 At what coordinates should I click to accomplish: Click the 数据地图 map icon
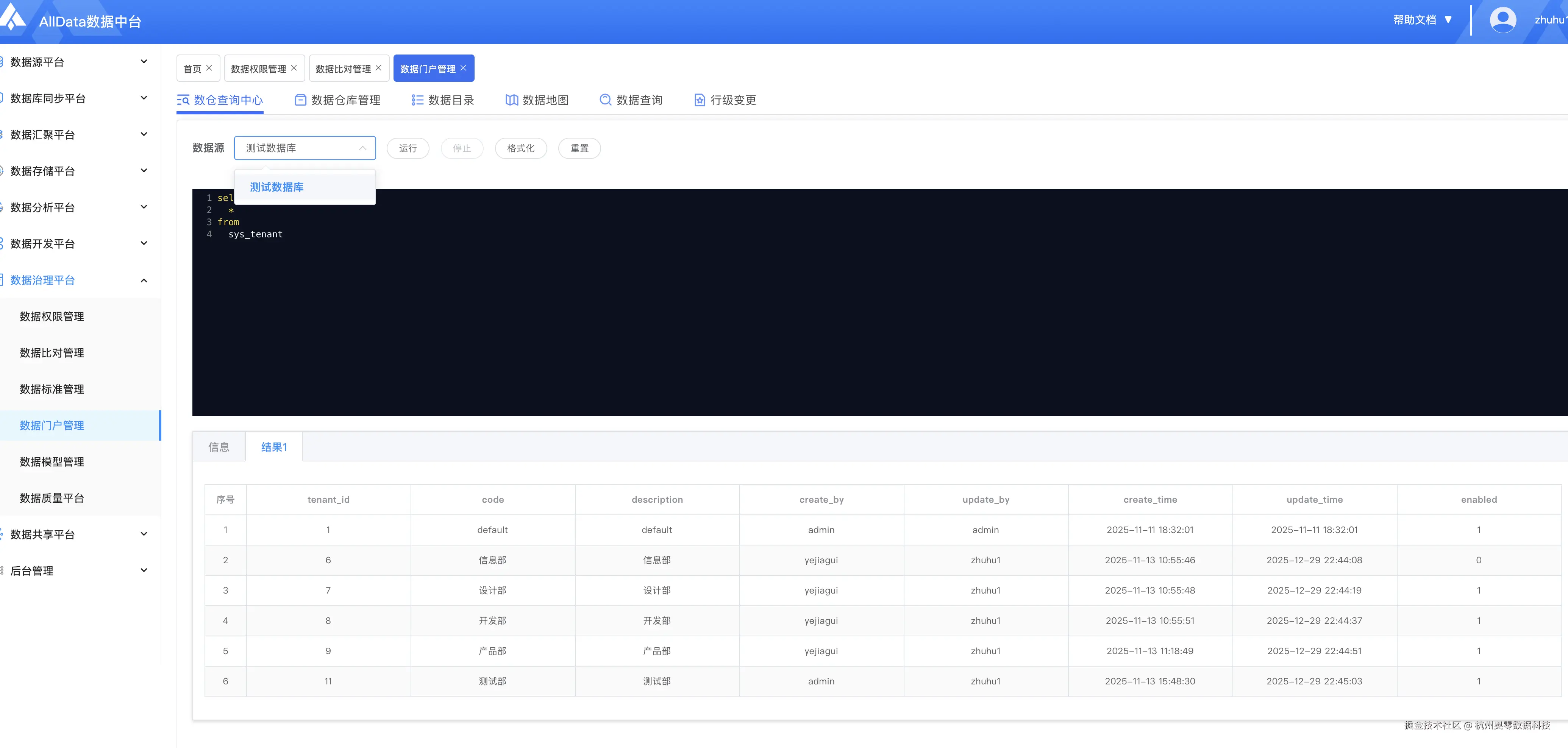[512, 100]
